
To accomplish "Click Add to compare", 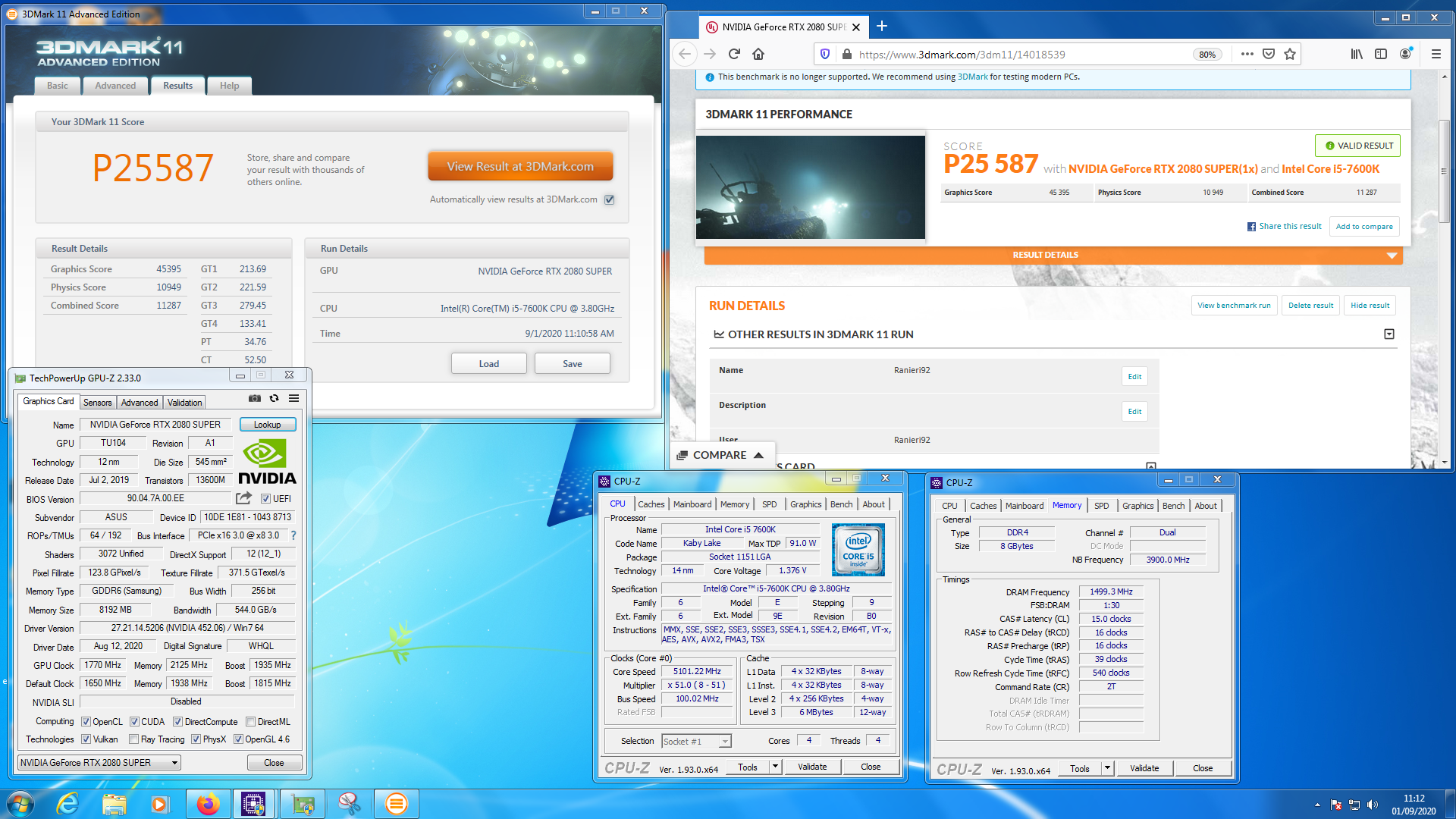I will pos(1364,227).
